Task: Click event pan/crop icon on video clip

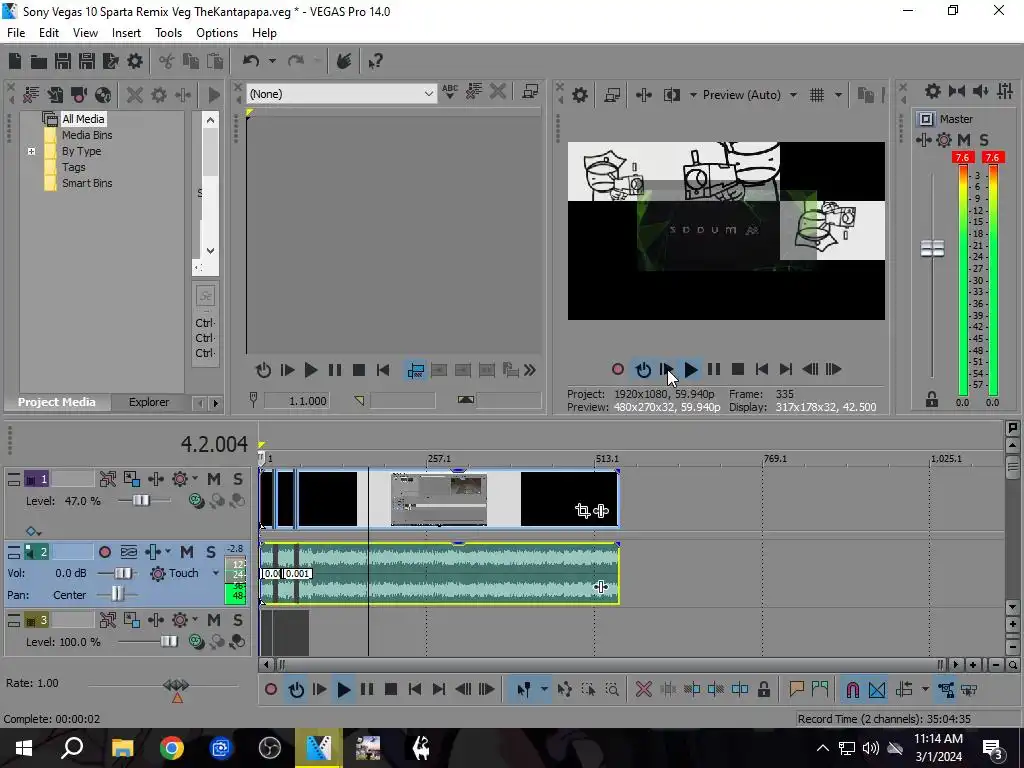Action: (583, 511)
